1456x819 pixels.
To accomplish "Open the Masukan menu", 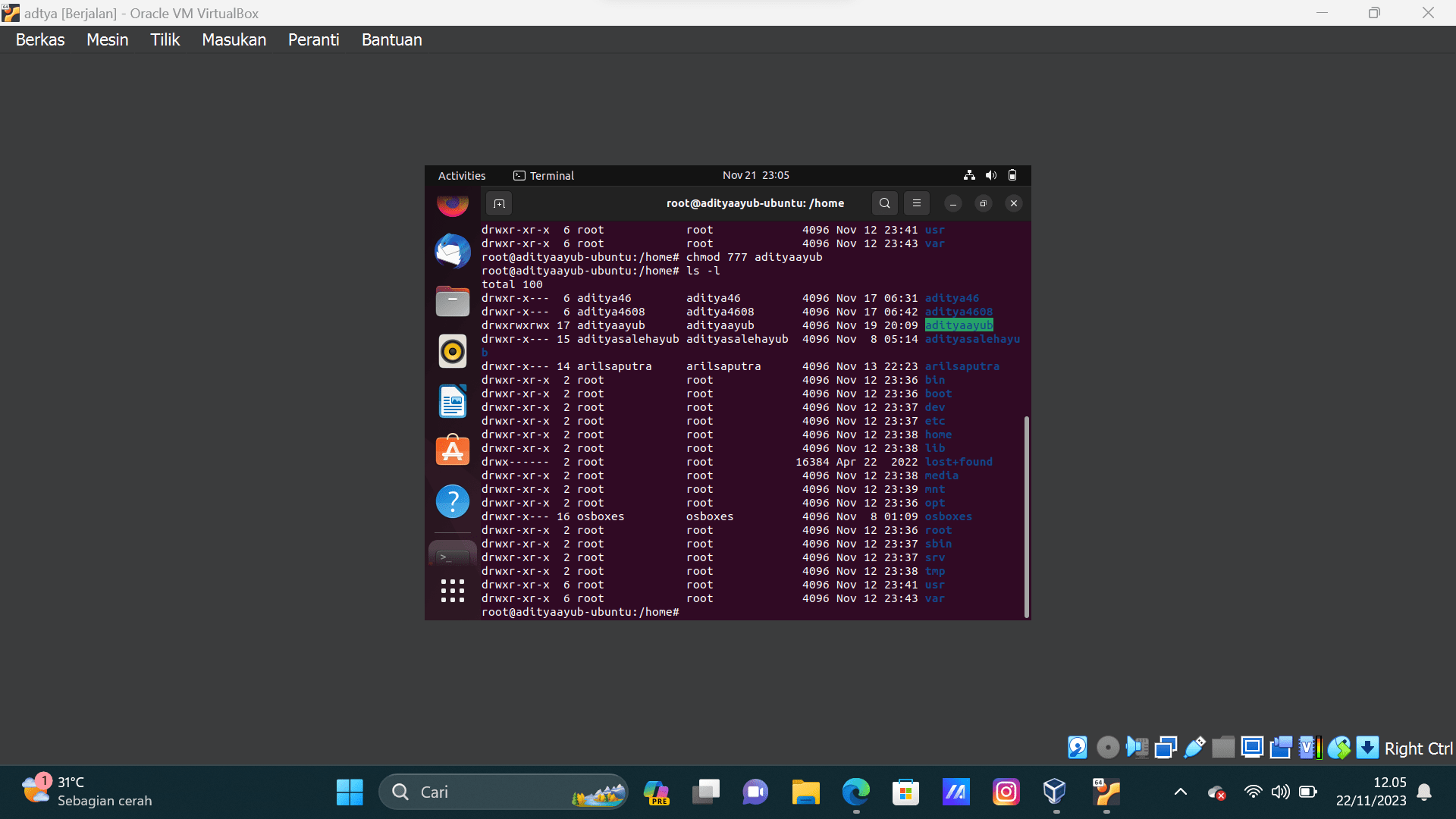I will 234,39.
